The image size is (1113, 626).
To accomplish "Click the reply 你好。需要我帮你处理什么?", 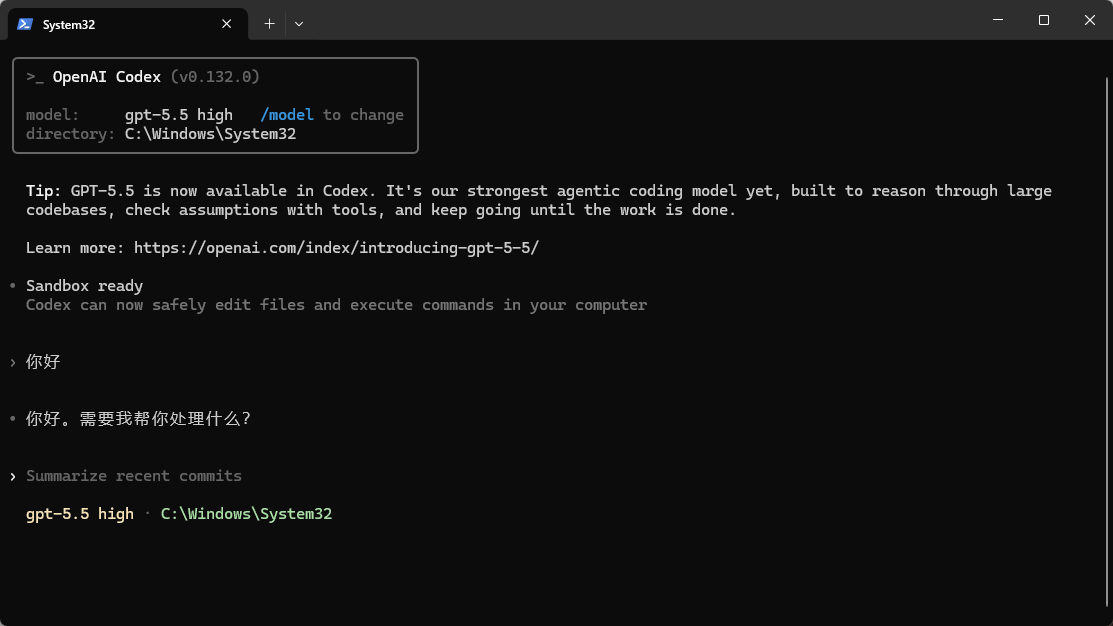I will point(138,419).
